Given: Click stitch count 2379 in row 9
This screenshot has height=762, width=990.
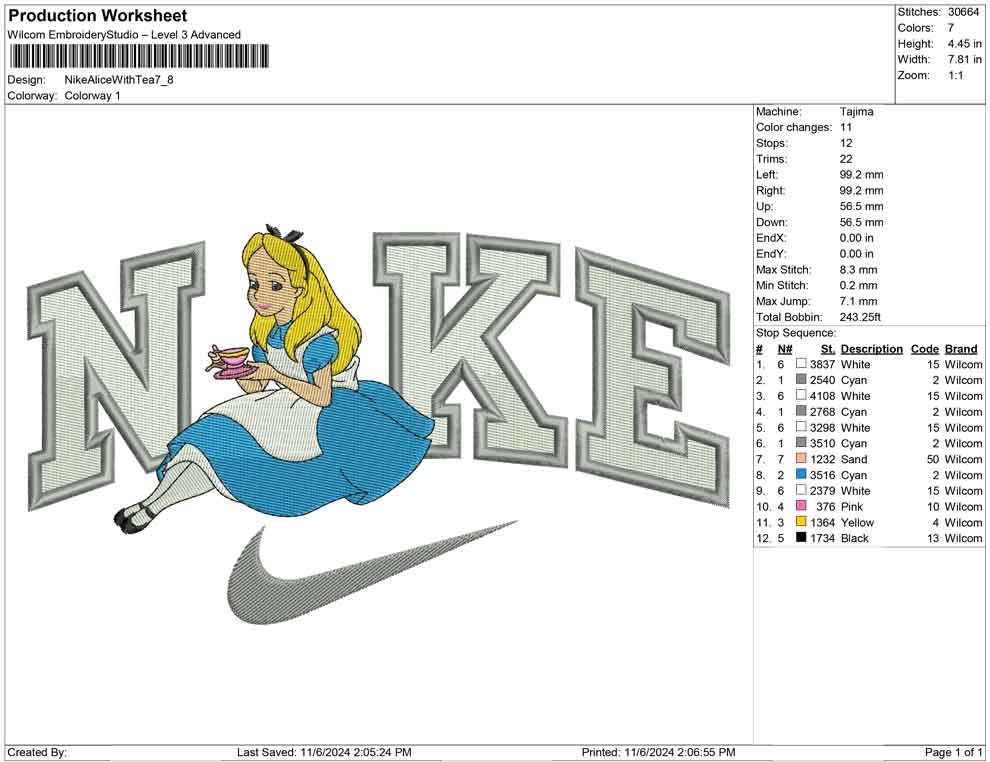Looking at the screenshot, I should [x=822, y=491].
